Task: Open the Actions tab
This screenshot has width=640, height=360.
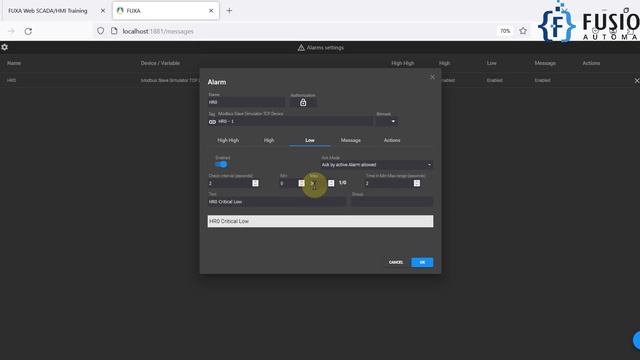Action: pyautogui.click(x=392, y=140)
